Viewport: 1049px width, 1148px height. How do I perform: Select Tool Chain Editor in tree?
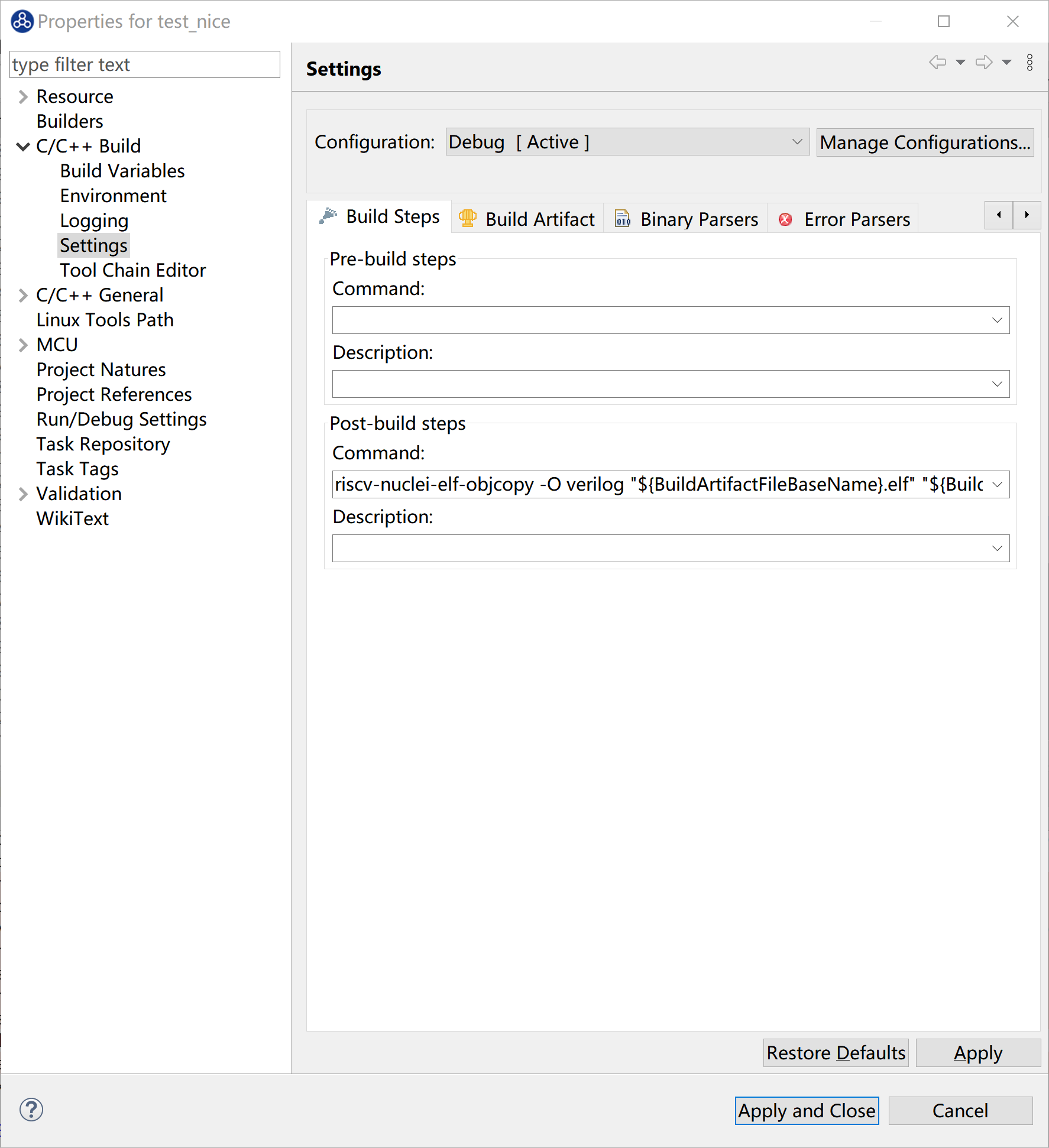[x=133, y=271]
